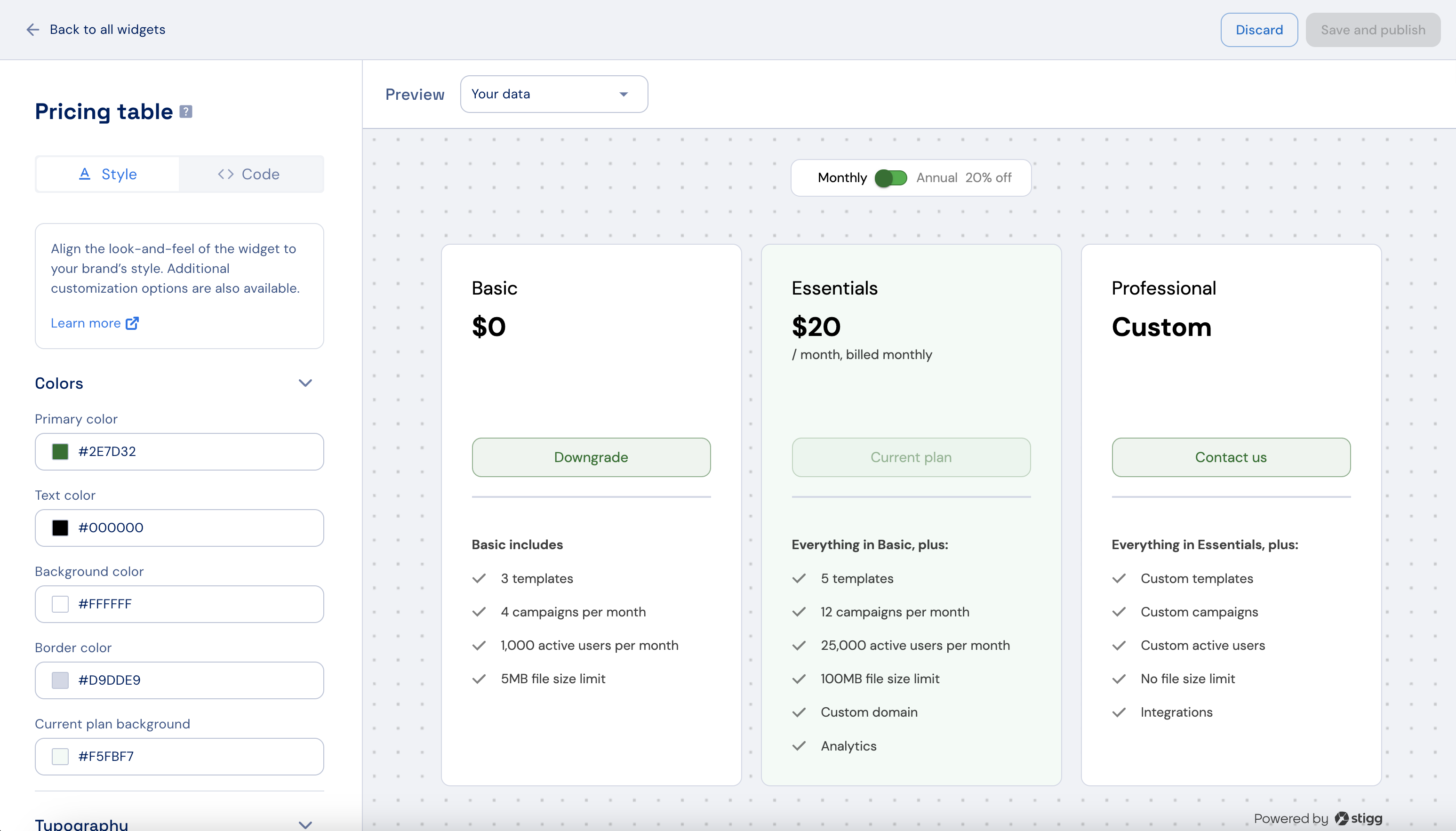Select the Monthly billing label

point(842,178)
